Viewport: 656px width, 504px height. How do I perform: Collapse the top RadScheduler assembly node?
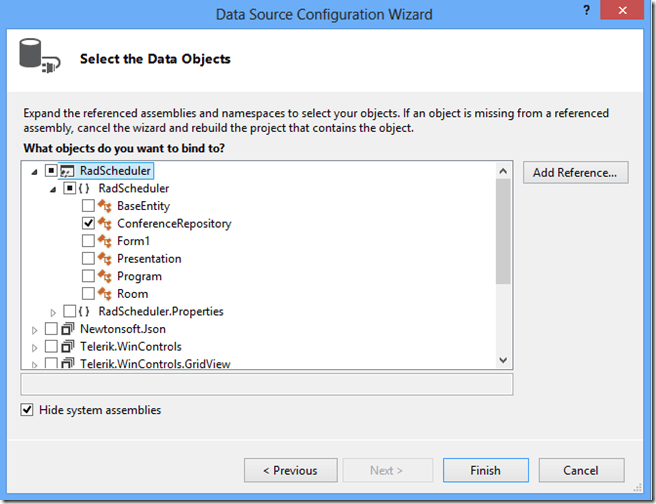(36, 171)
